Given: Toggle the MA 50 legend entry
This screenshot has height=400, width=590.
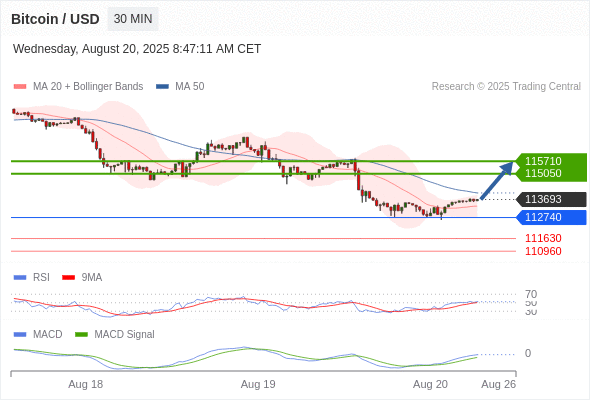Looking at the screenshot, I should 180,87.
